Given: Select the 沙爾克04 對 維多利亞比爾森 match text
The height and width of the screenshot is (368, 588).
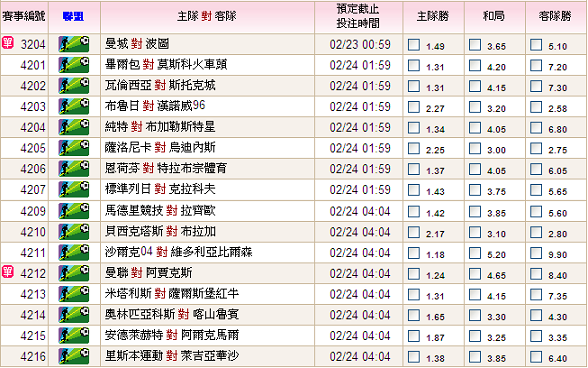Looking at the screenshot, I should pos(178,252).
